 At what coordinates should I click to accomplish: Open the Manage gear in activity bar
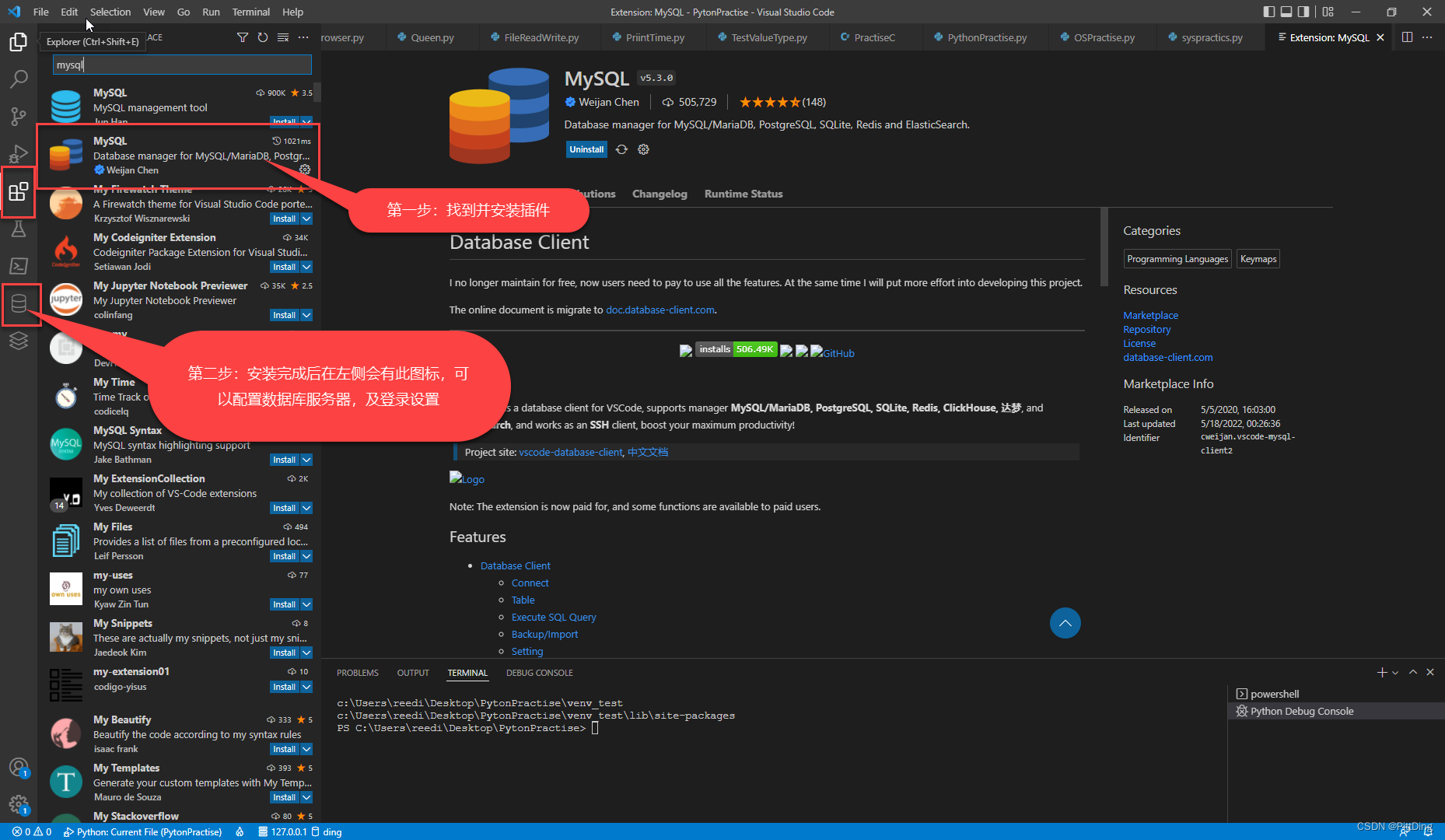(x=19, y=805)
